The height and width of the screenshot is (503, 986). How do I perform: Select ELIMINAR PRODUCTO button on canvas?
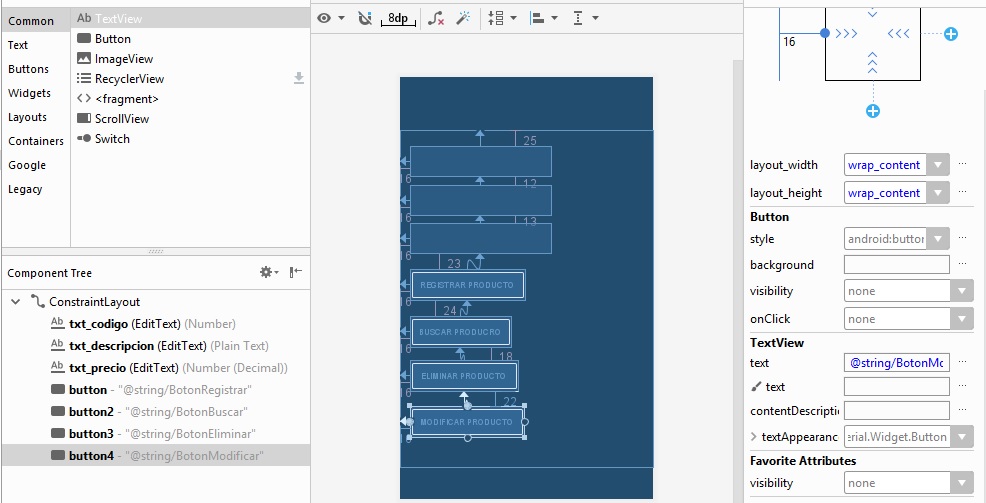click(x=464, y=376)
